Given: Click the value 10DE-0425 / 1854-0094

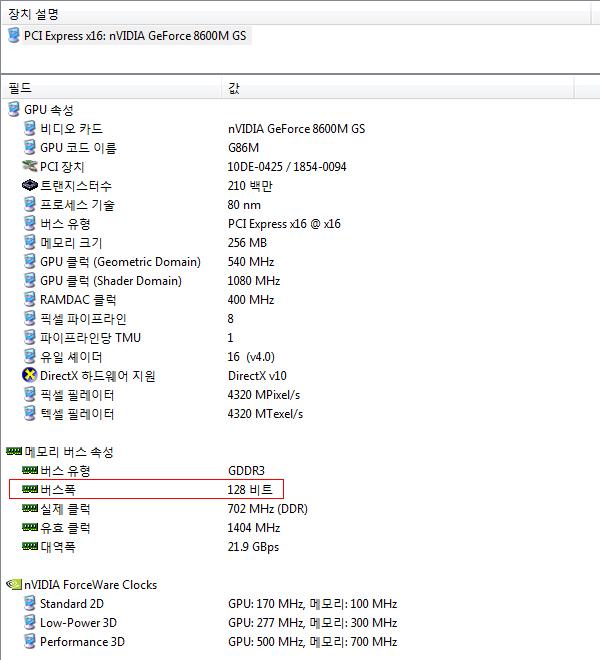Looking at the screenshot, I should [x=287, y=167].
